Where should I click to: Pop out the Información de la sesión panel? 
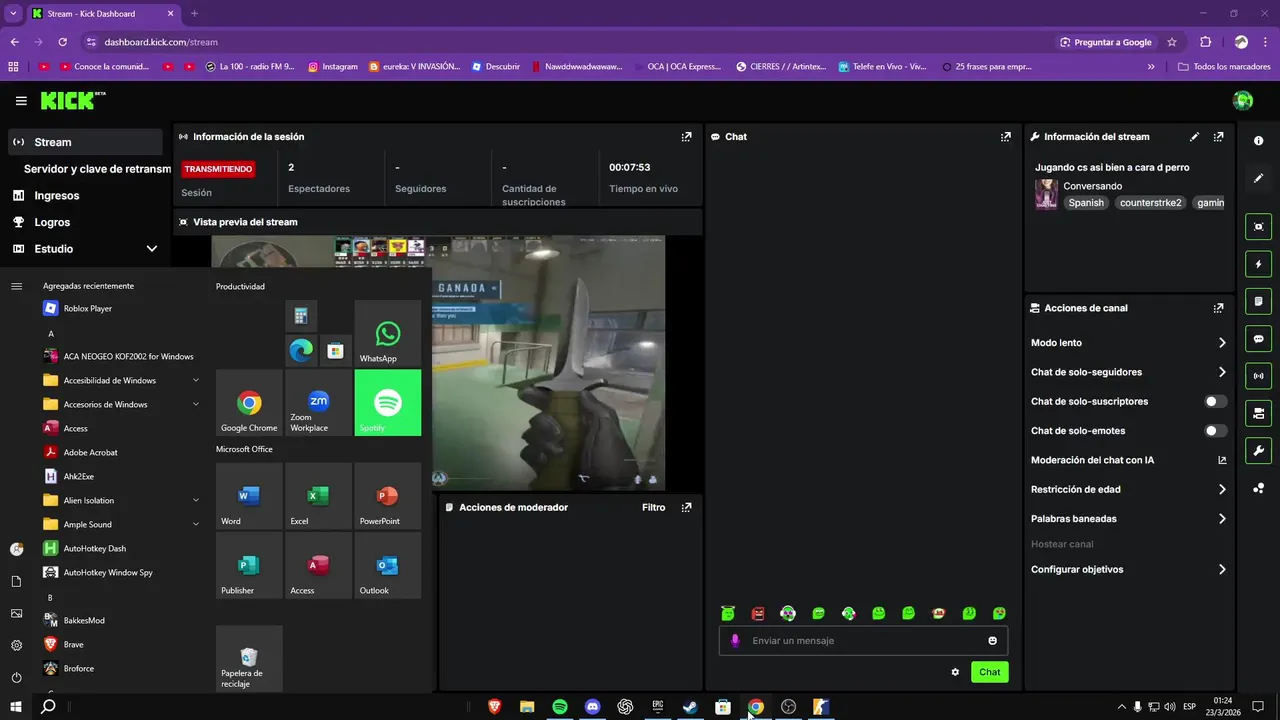(686, 137)
